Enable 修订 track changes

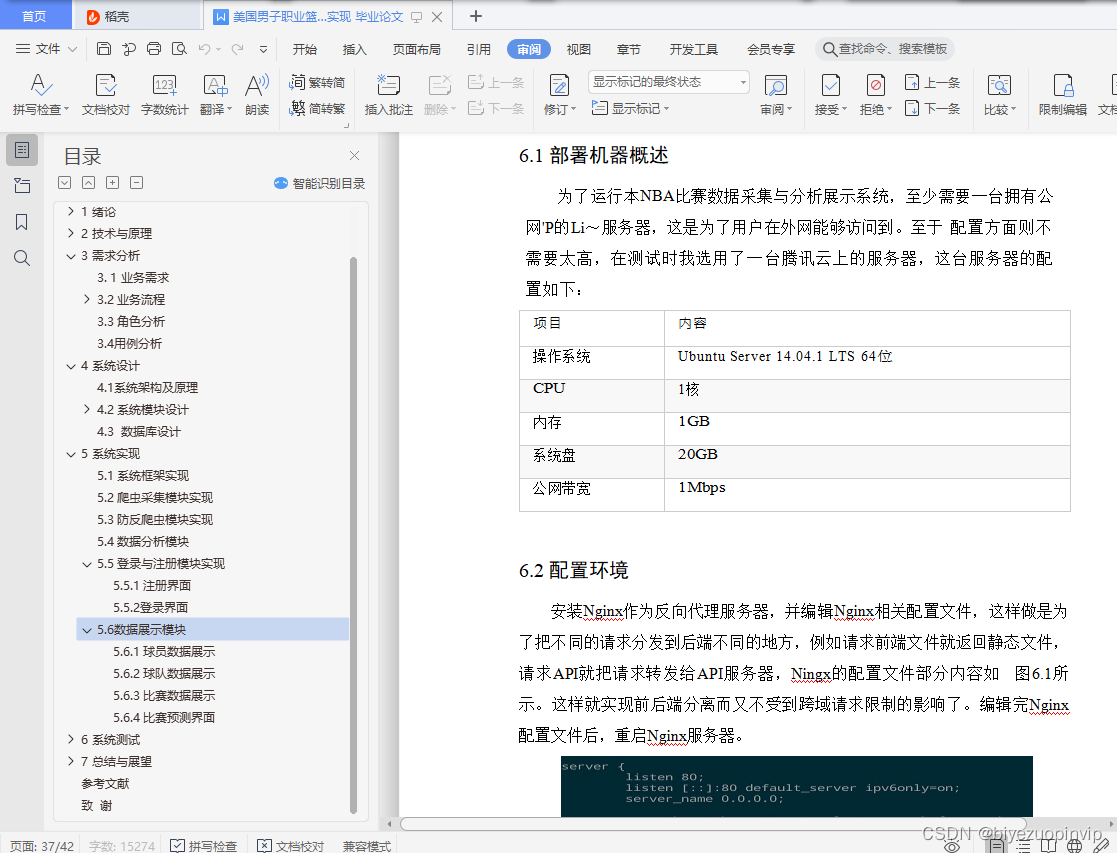[559, 95]
